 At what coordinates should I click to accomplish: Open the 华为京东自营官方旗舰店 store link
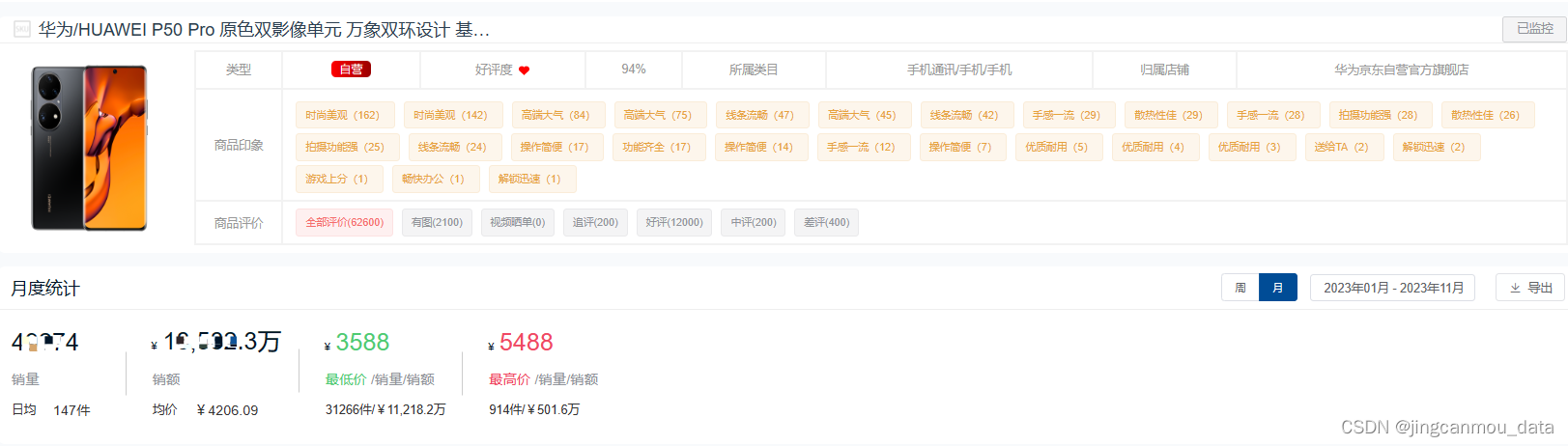1401,70
